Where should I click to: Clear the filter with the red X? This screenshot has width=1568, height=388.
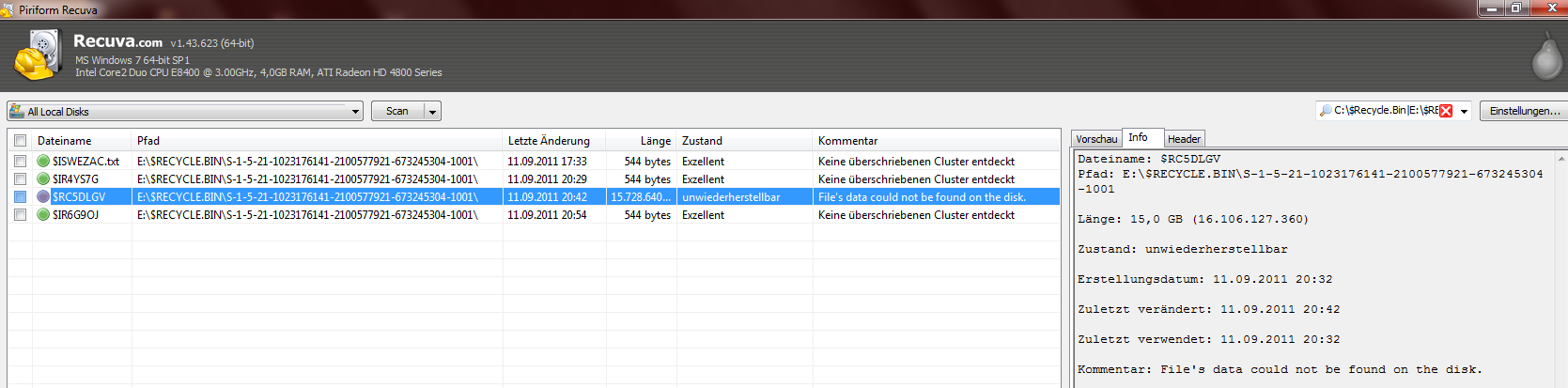[1446, 111]
